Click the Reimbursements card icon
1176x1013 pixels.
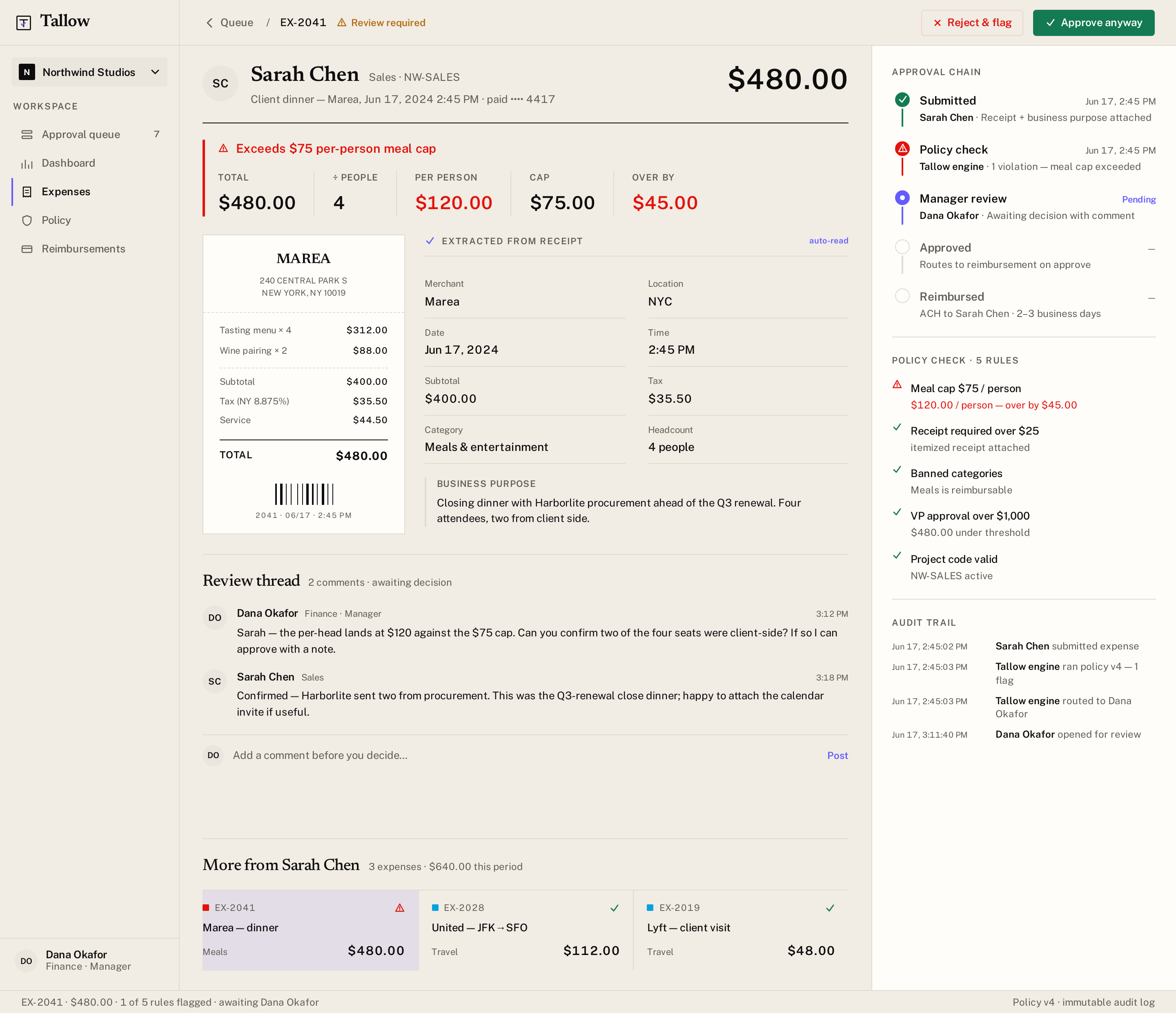coord(27,249)
